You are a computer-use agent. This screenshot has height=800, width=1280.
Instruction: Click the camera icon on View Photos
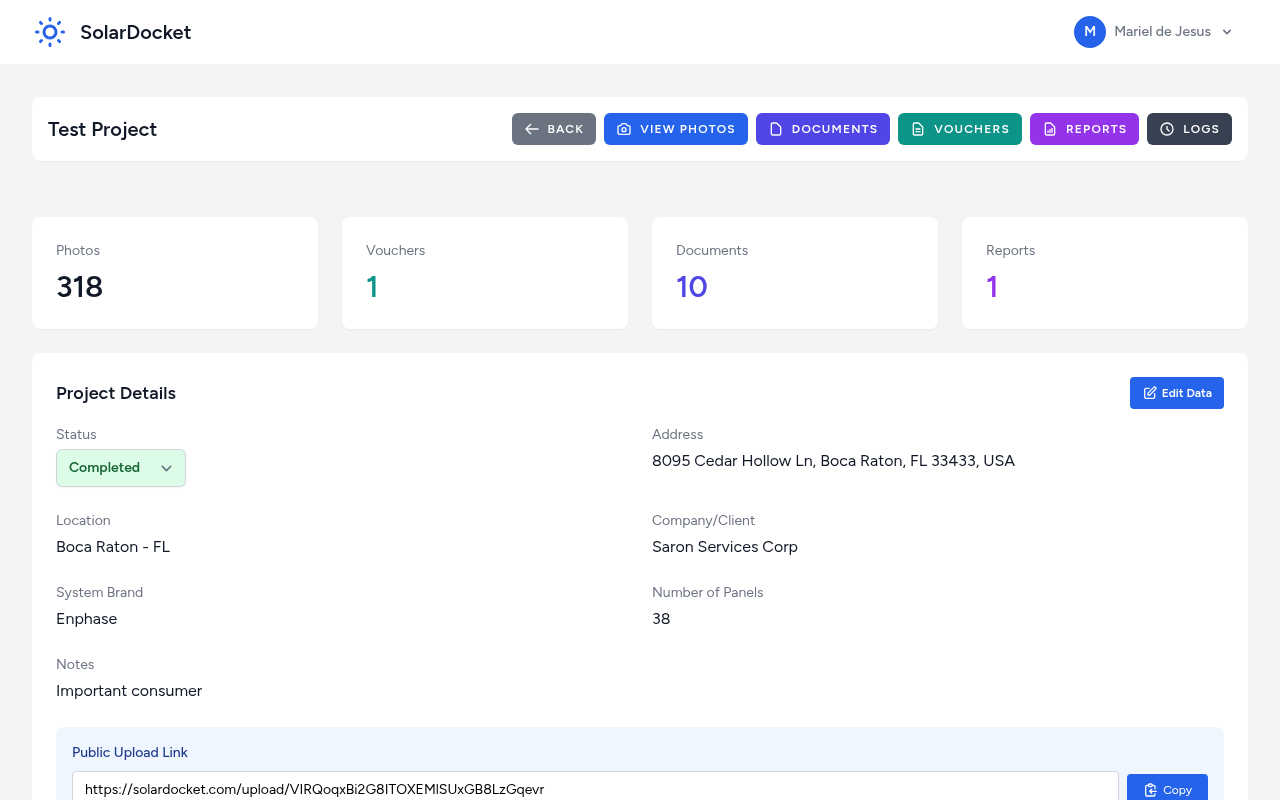pyautogui.click(x=623, y=129)
